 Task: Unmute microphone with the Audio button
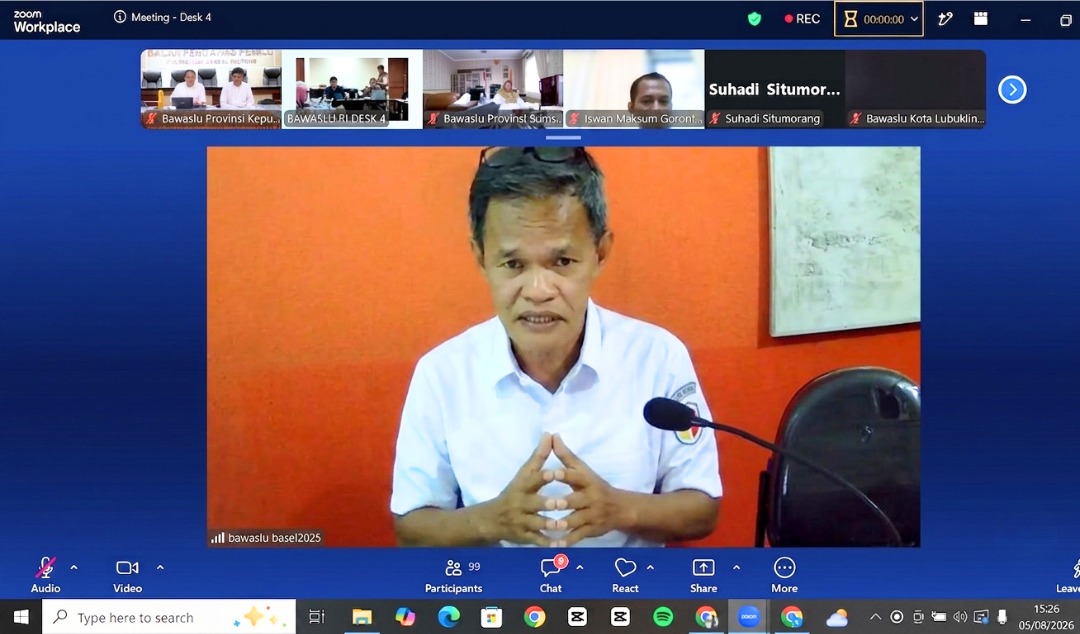coord(45,575)
